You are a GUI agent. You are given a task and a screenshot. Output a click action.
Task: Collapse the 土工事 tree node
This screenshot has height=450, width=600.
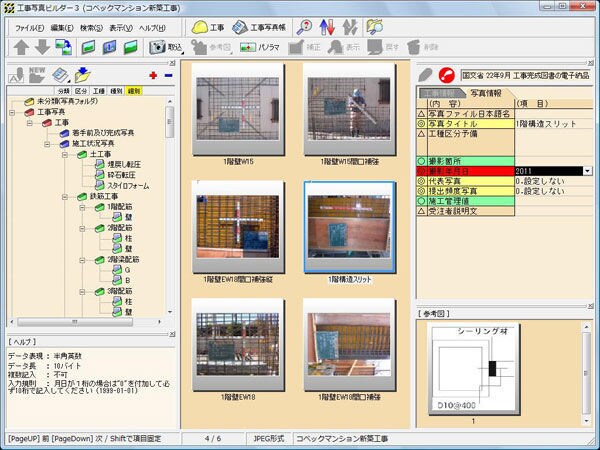[65, 155]
